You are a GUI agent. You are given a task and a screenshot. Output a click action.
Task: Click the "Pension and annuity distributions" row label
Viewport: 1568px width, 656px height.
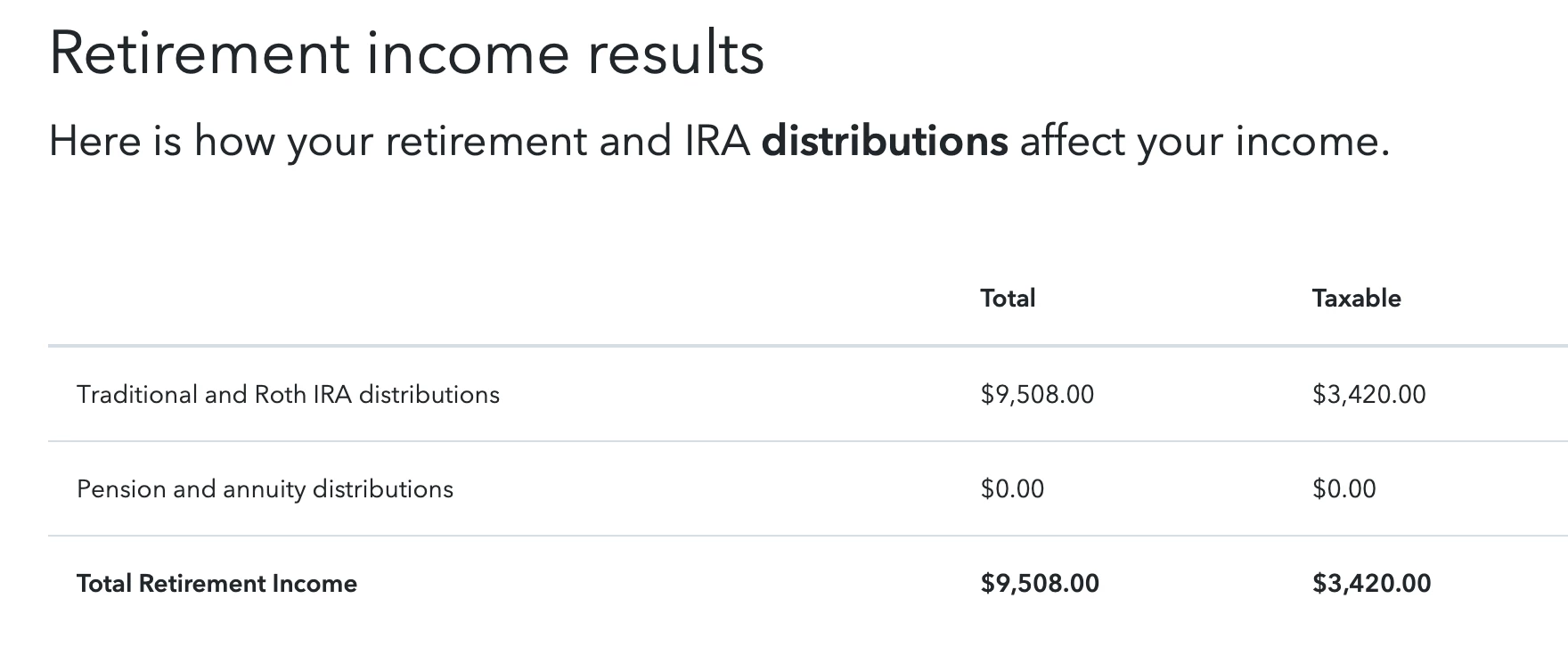(265, 488)
